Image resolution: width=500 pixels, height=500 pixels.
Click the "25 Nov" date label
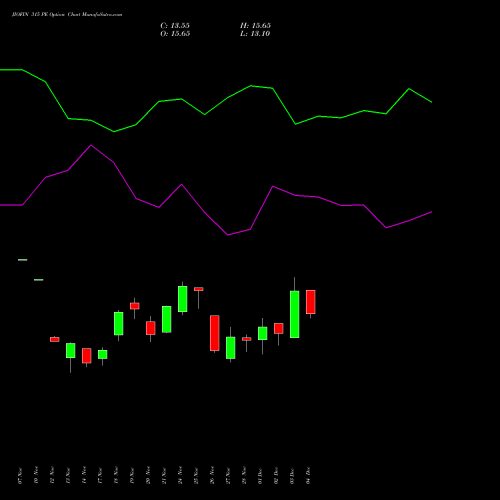pyautogui.click(x=197, y=475)
